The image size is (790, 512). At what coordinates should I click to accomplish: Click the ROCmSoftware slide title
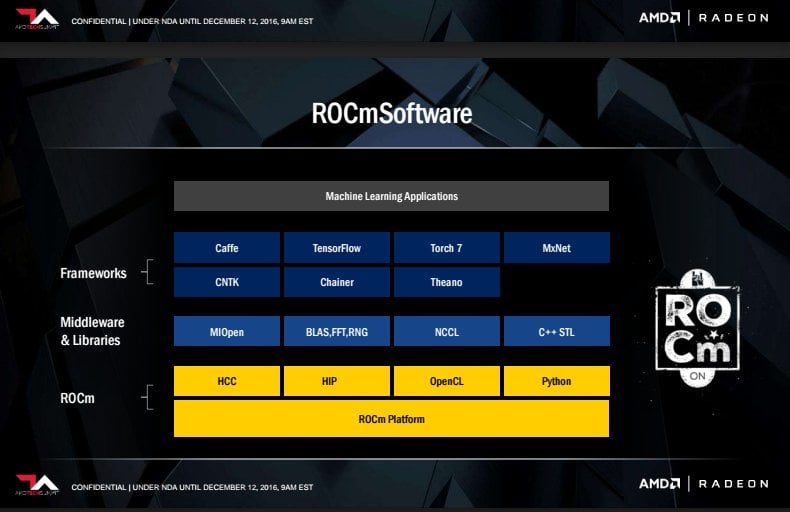[x=392, y=113]
